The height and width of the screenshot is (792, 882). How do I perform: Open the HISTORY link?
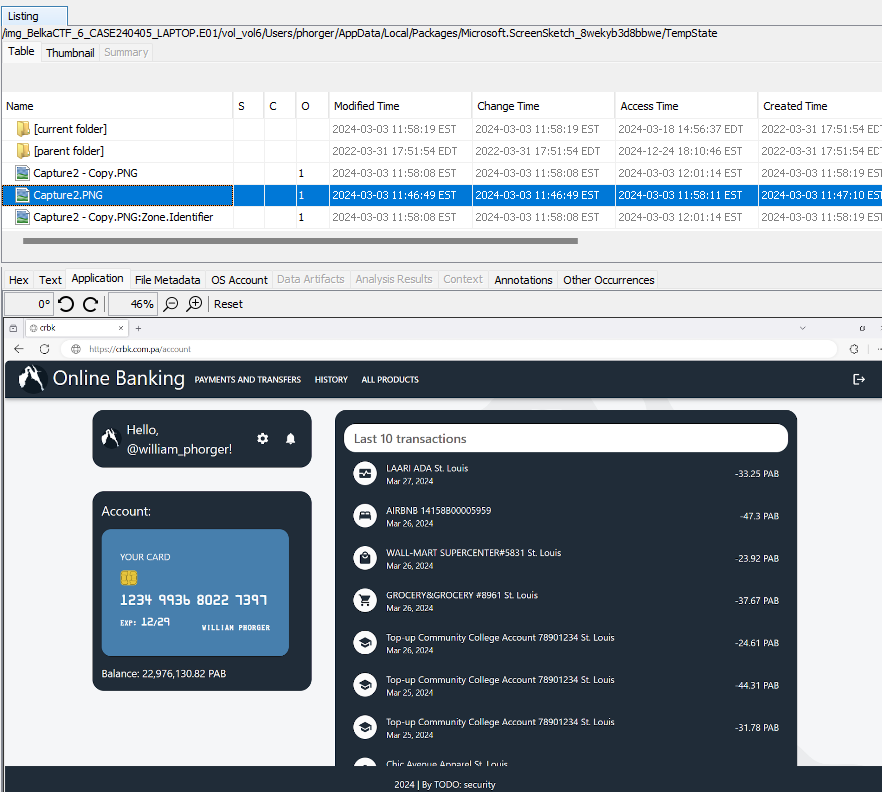click(x=331, y=380)
